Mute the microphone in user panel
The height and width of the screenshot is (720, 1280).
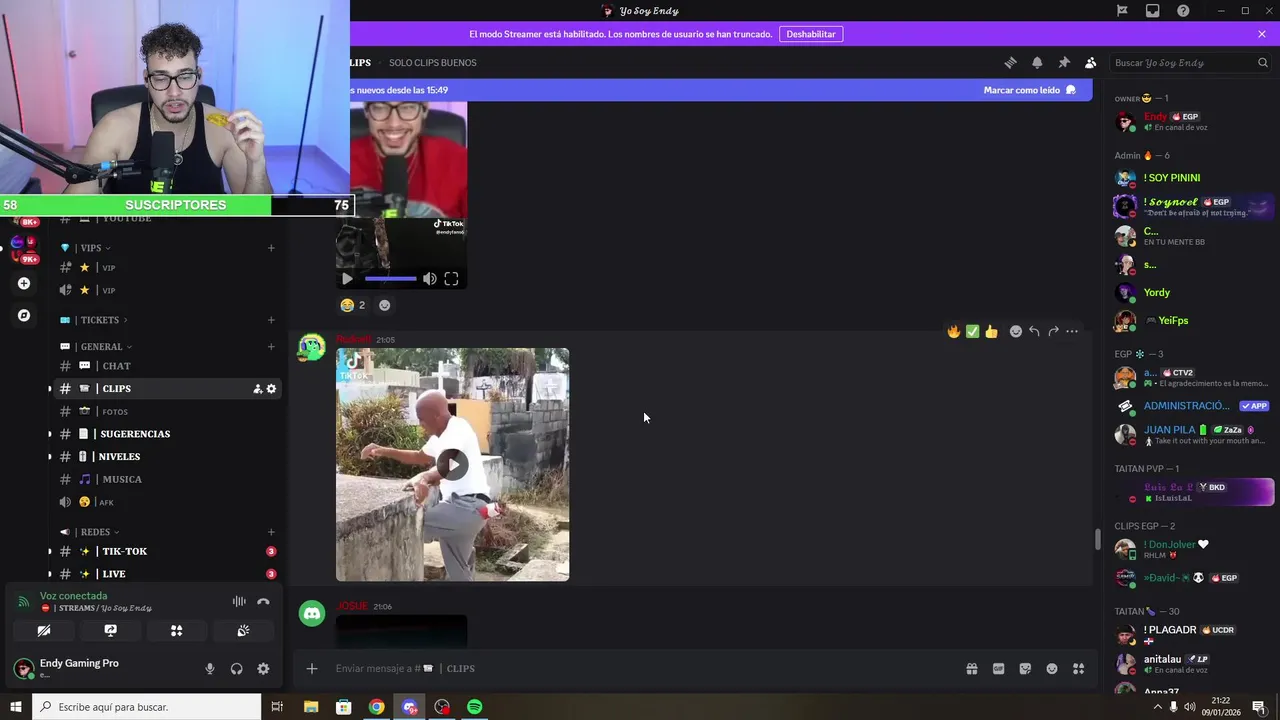click(x=210, y=668)
